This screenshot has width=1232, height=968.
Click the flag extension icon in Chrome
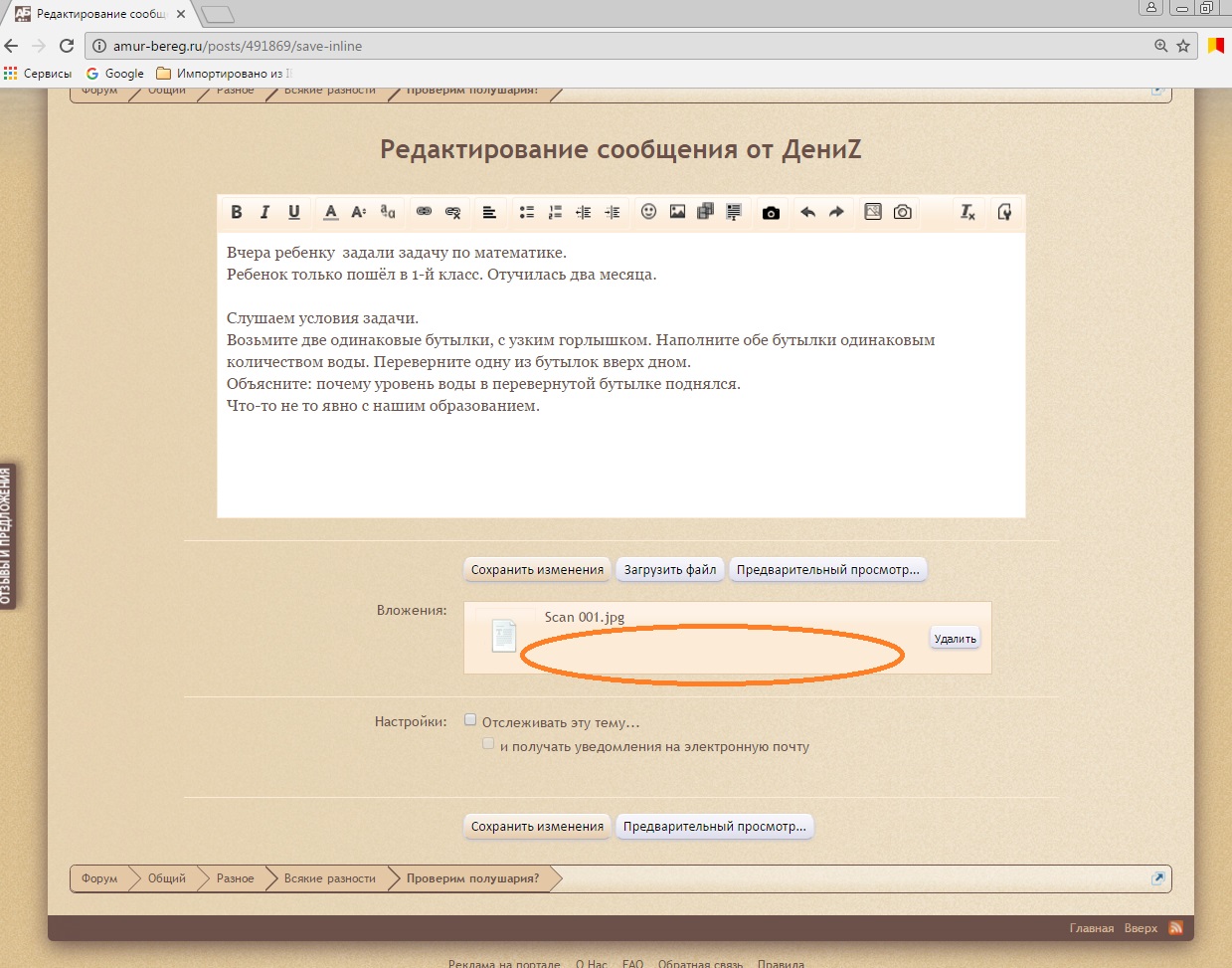1215,46
